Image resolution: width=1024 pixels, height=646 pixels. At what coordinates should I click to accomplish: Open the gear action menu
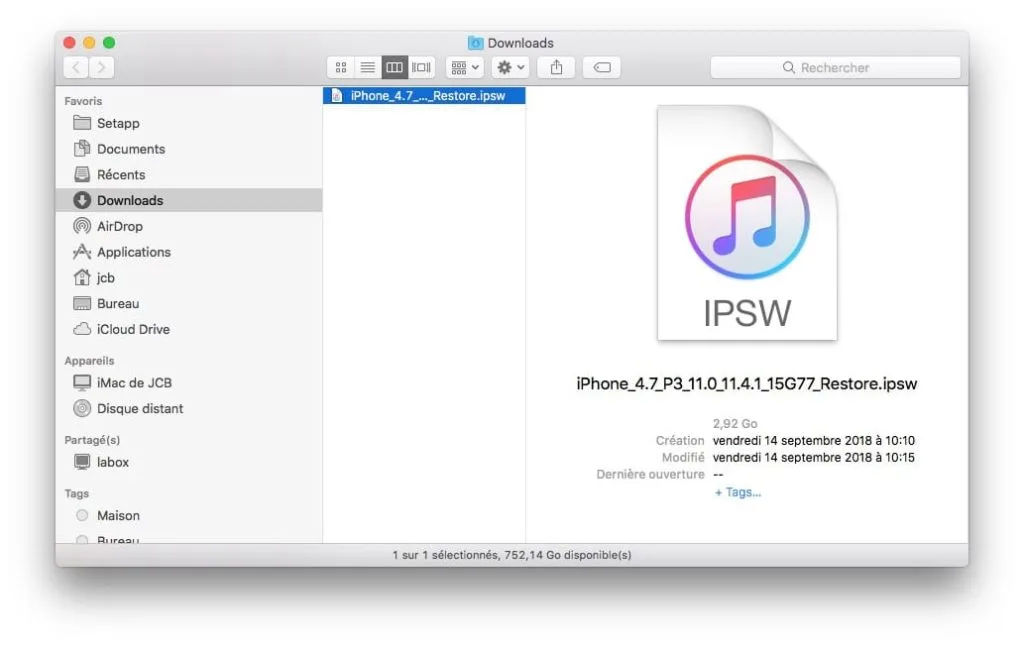[x=510, y=67]
